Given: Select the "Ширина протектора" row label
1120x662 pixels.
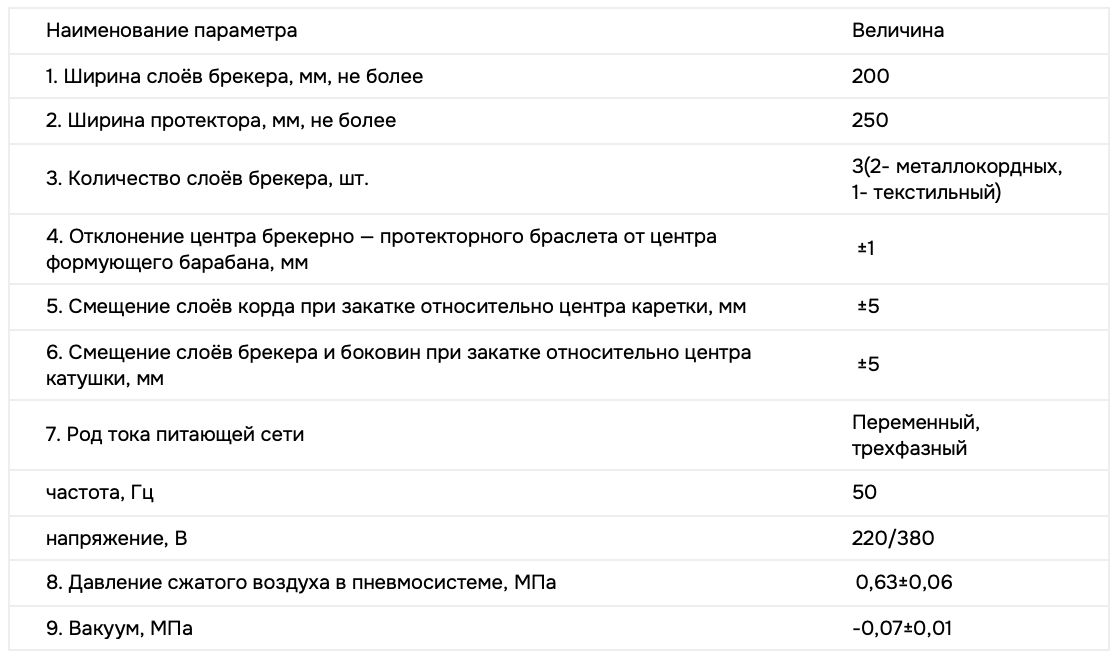Looking at the screenshot, I should [x=221, y=121].
